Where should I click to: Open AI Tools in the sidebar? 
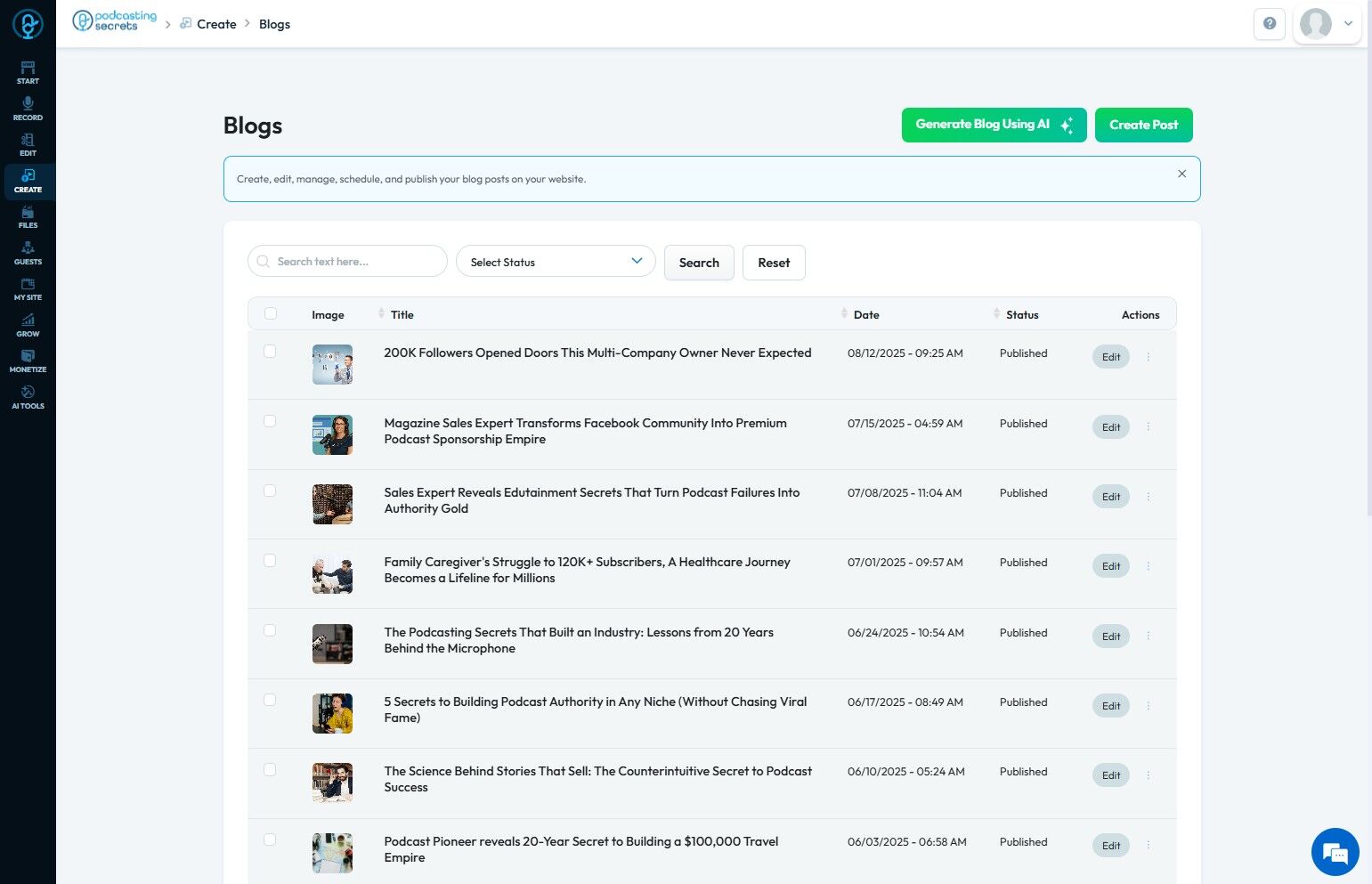(x=28, y=398)
